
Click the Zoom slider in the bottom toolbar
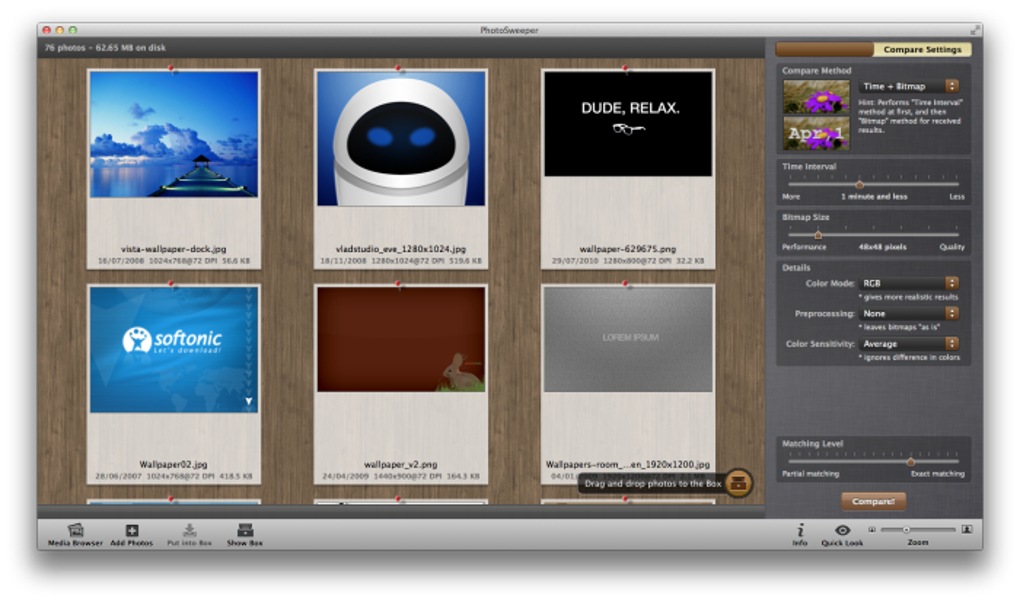(x=918, y=529)
